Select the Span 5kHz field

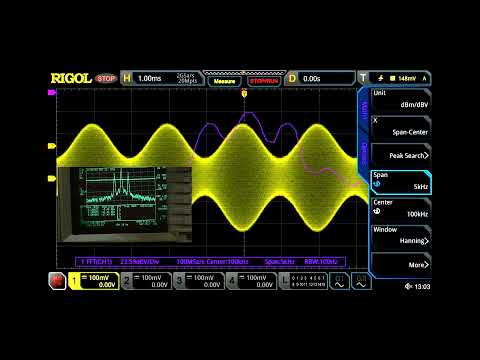401,182
